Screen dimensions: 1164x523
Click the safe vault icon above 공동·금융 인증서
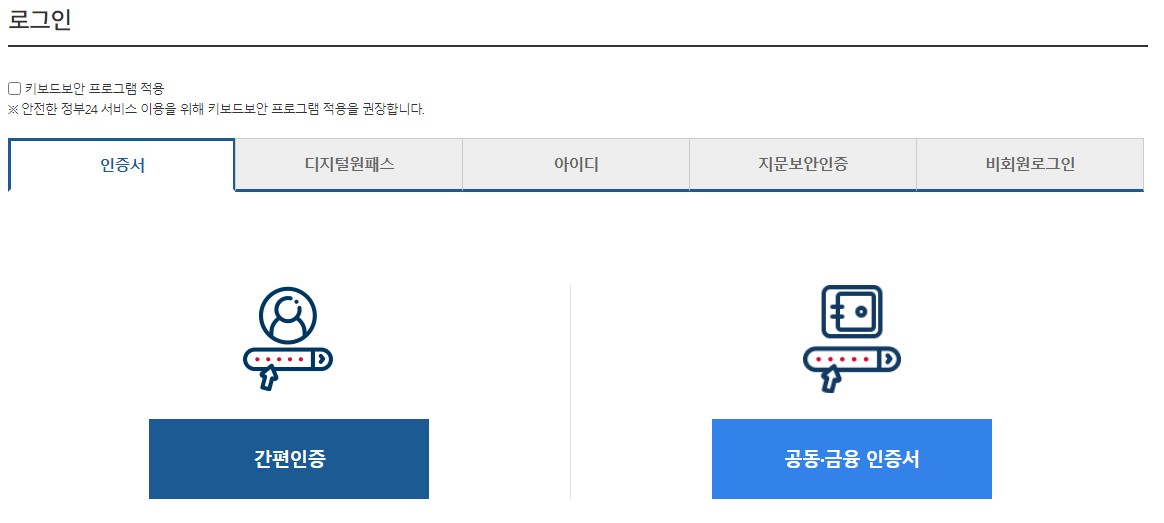pos(851,312)
